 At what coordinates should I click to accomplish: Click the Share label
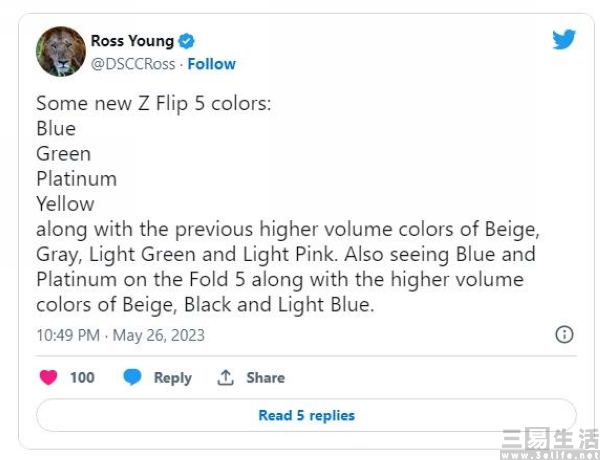pyautogui.click(x=265, y=378)
